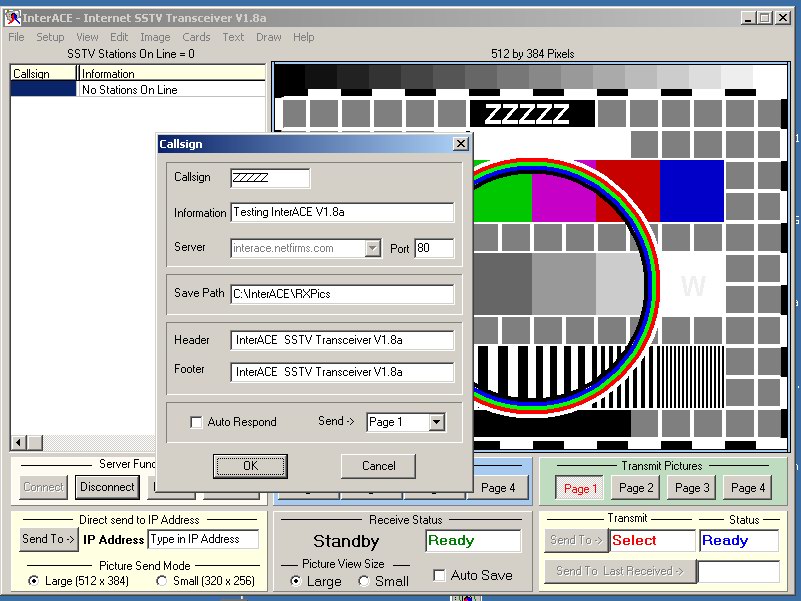Click the IP Address input field
The height and width of the screenshot is (601, 801).
[x=203, y=539]
